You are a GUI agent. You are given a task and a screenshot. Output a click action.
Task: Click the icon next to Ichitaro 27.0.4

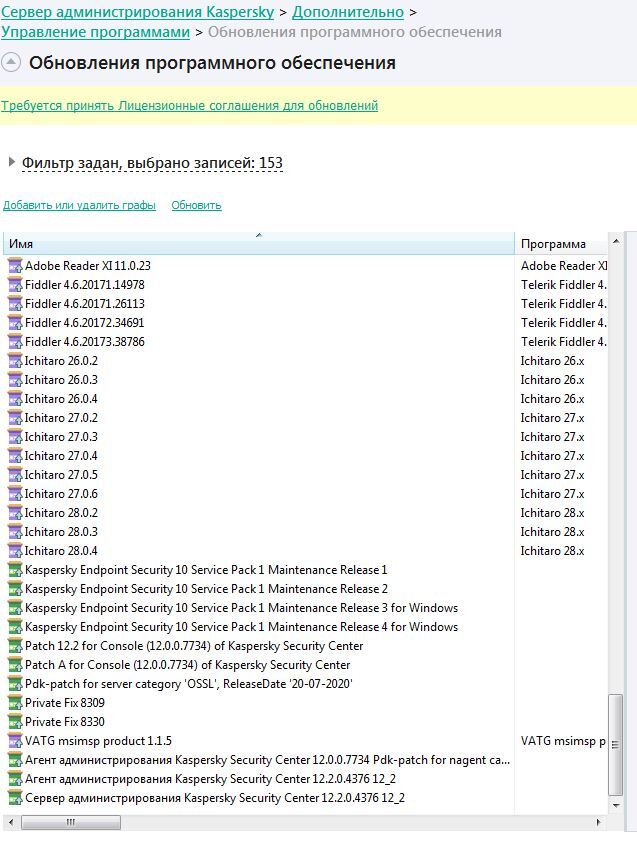(15, 455)
